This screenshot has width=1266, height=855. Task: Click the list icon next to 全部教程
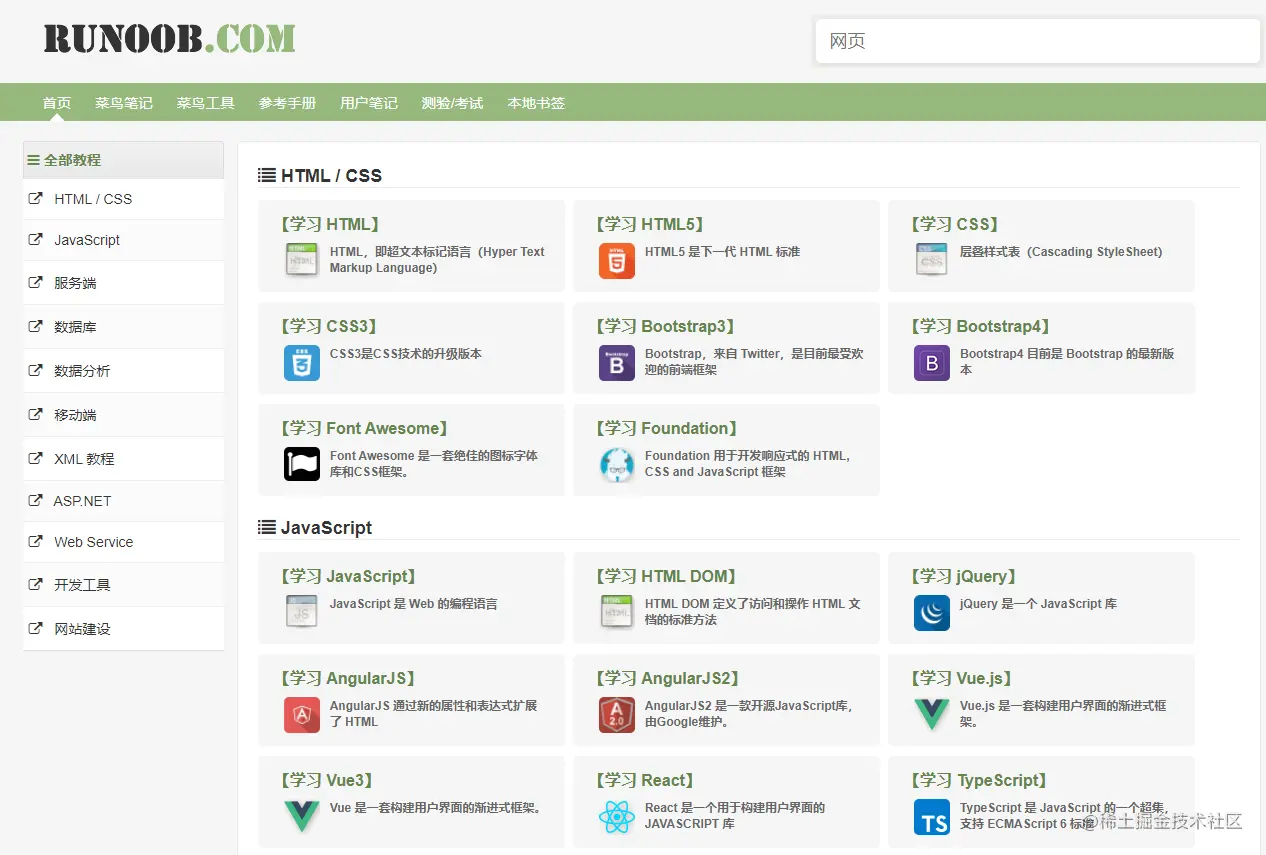click(x=33, y=160)
